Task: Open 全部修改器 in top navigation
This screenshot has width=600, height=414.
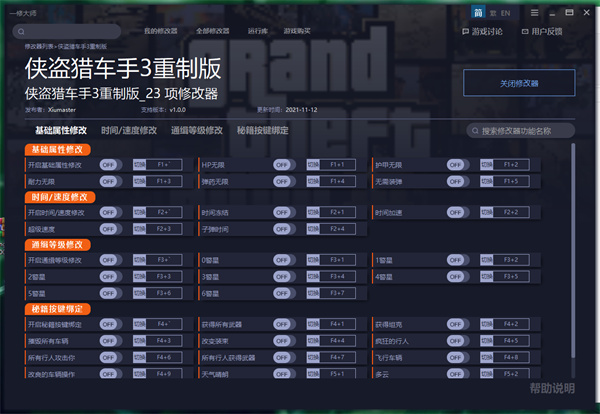Action: pyautogui.click(x=215, y=32)
